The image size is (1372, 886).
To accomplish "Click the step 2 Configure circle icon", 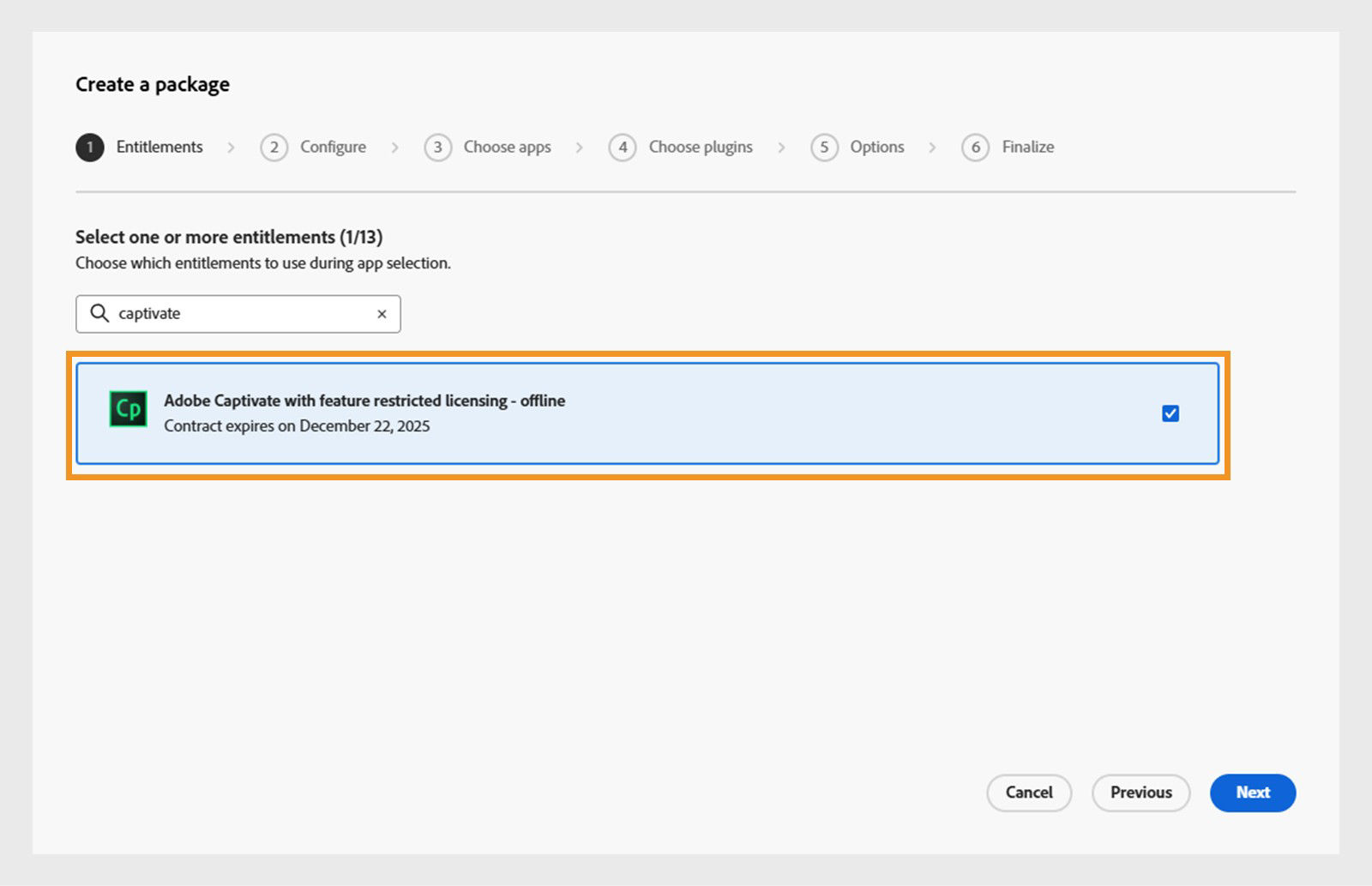I will 274,147.
